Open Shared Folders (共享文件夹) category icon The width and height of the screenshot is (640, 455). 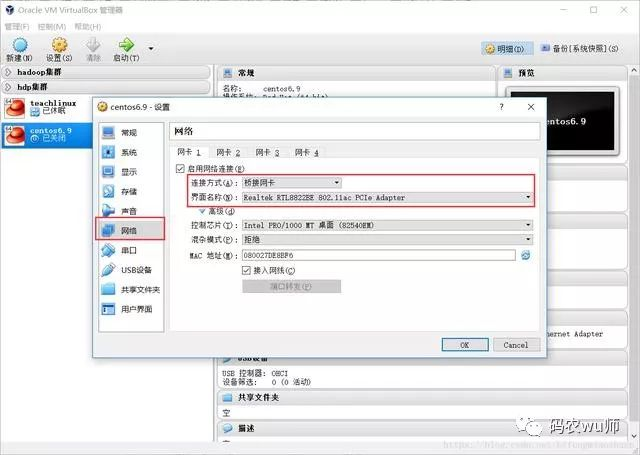(108, 289)
